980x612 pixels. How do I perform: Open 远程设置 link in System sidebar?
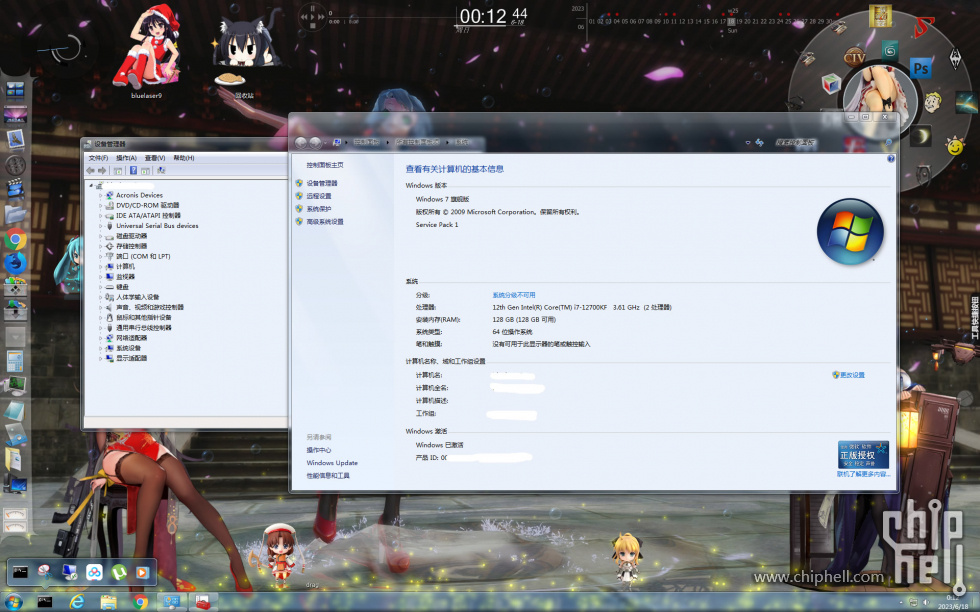pyautogui.click(x=319, y=196)
